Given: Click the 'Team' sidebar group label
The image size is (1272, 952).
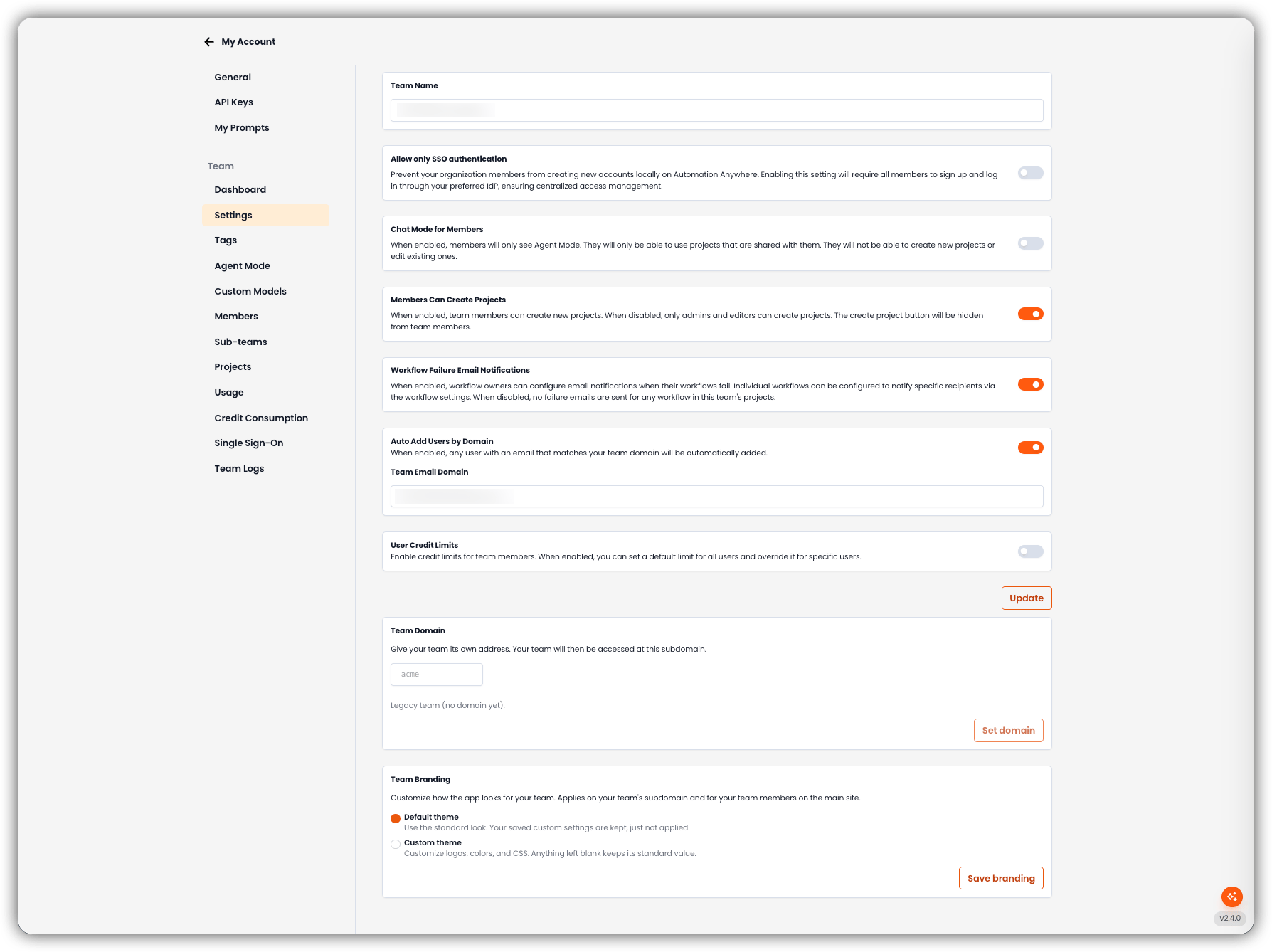Looking at the screenshot, I should pyautogui.click(x=221, y=166).
